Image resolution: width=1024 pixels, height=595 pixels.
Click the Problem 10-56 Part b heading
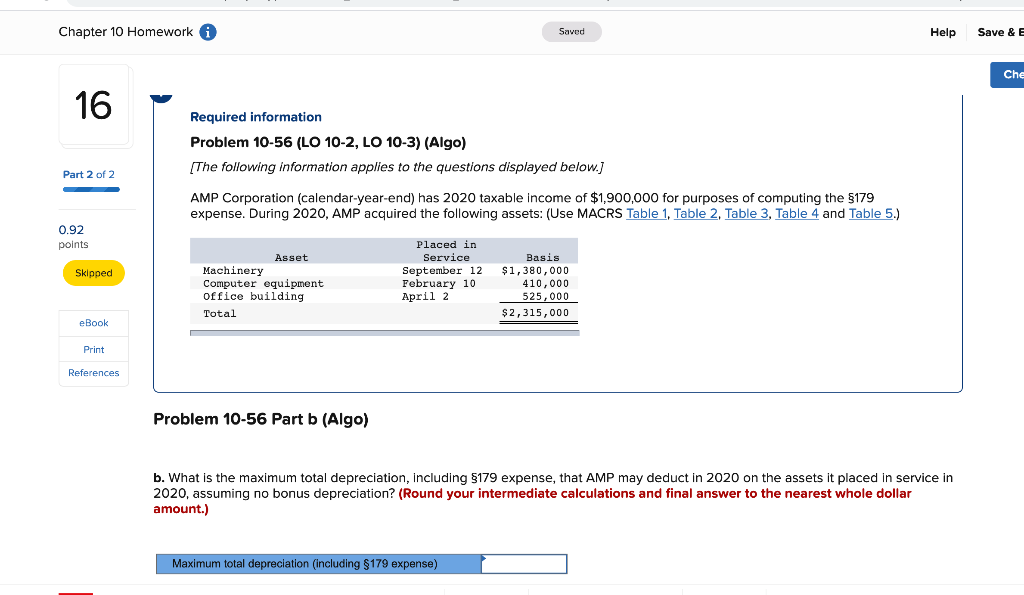[261, 419]
